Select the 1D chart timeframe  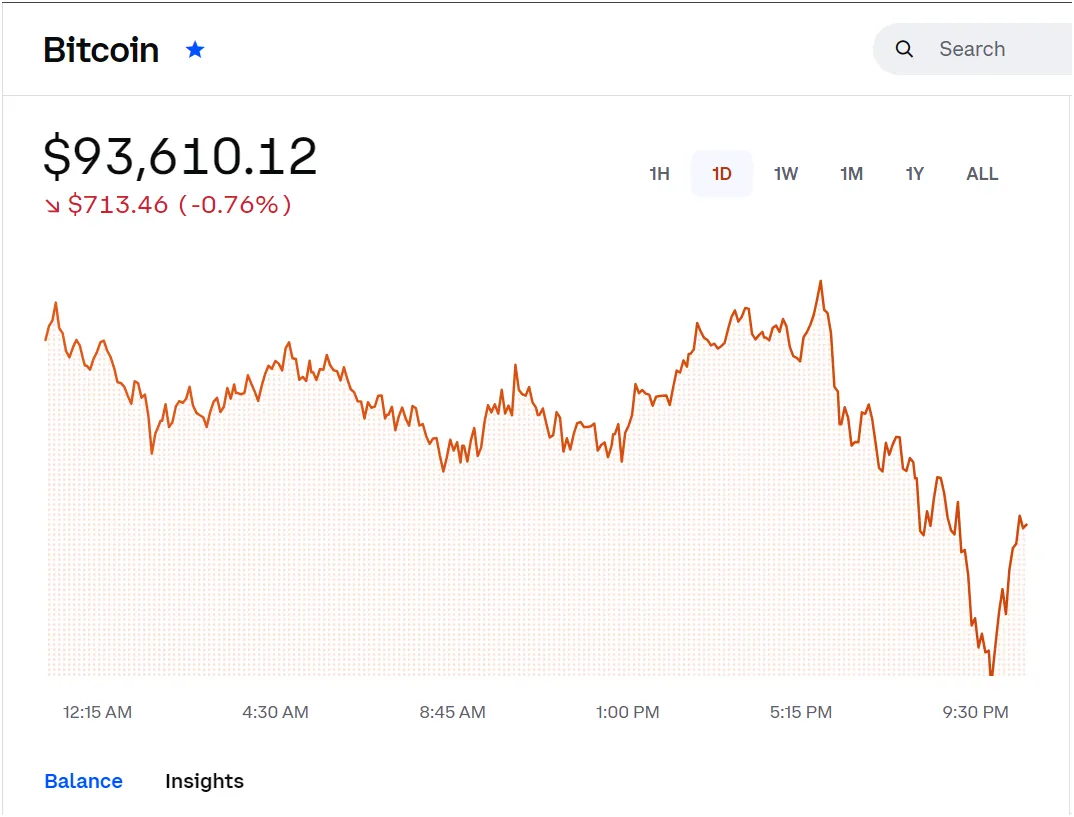point(722,173)
